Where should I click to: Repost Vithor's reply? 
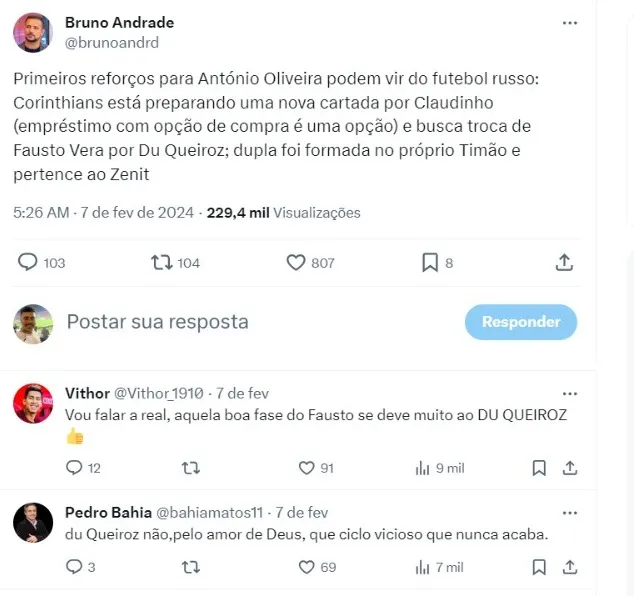click(190, 468)
